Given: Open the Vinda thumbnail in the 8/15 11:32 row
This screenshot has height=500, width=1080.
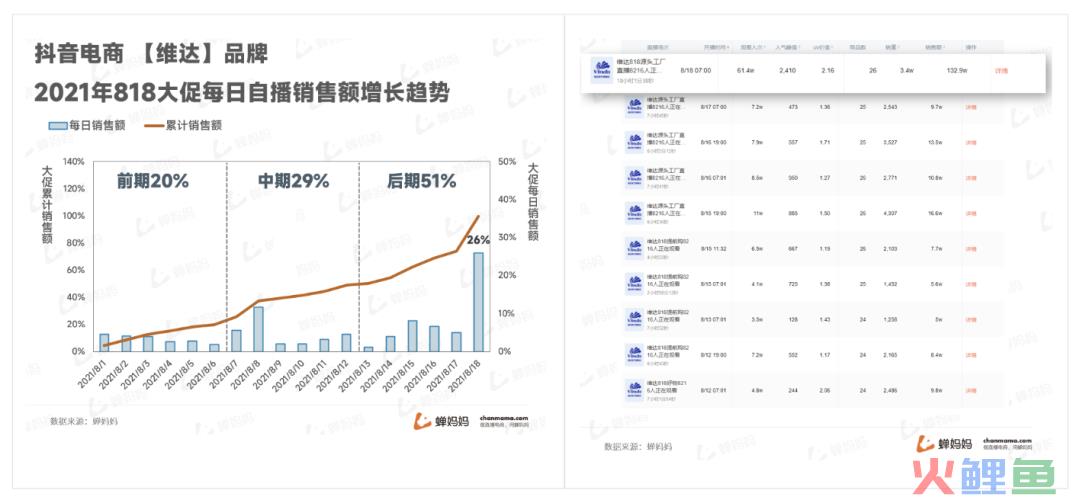Looking at the screenshot, I should [634, 248].
